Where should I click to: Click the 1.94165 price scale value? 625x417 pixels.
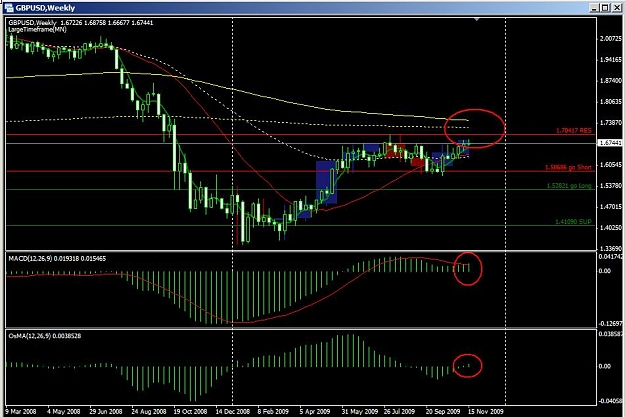click(611, 60)
